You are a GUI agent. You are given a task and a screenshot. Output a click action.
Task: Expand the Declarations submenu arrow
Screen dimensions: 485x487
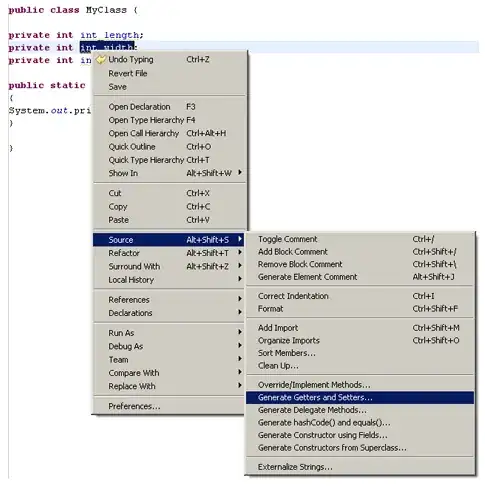pyautogui.click(x=240, y=312)
